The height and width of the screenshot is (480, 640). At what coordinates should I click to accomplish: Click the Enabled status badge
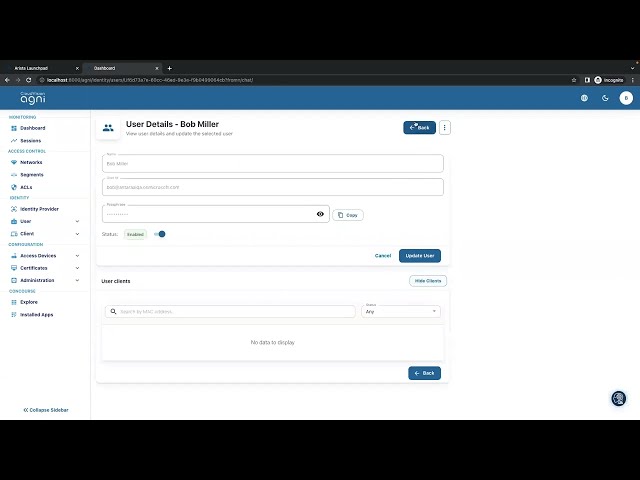(x=135, y=234)
